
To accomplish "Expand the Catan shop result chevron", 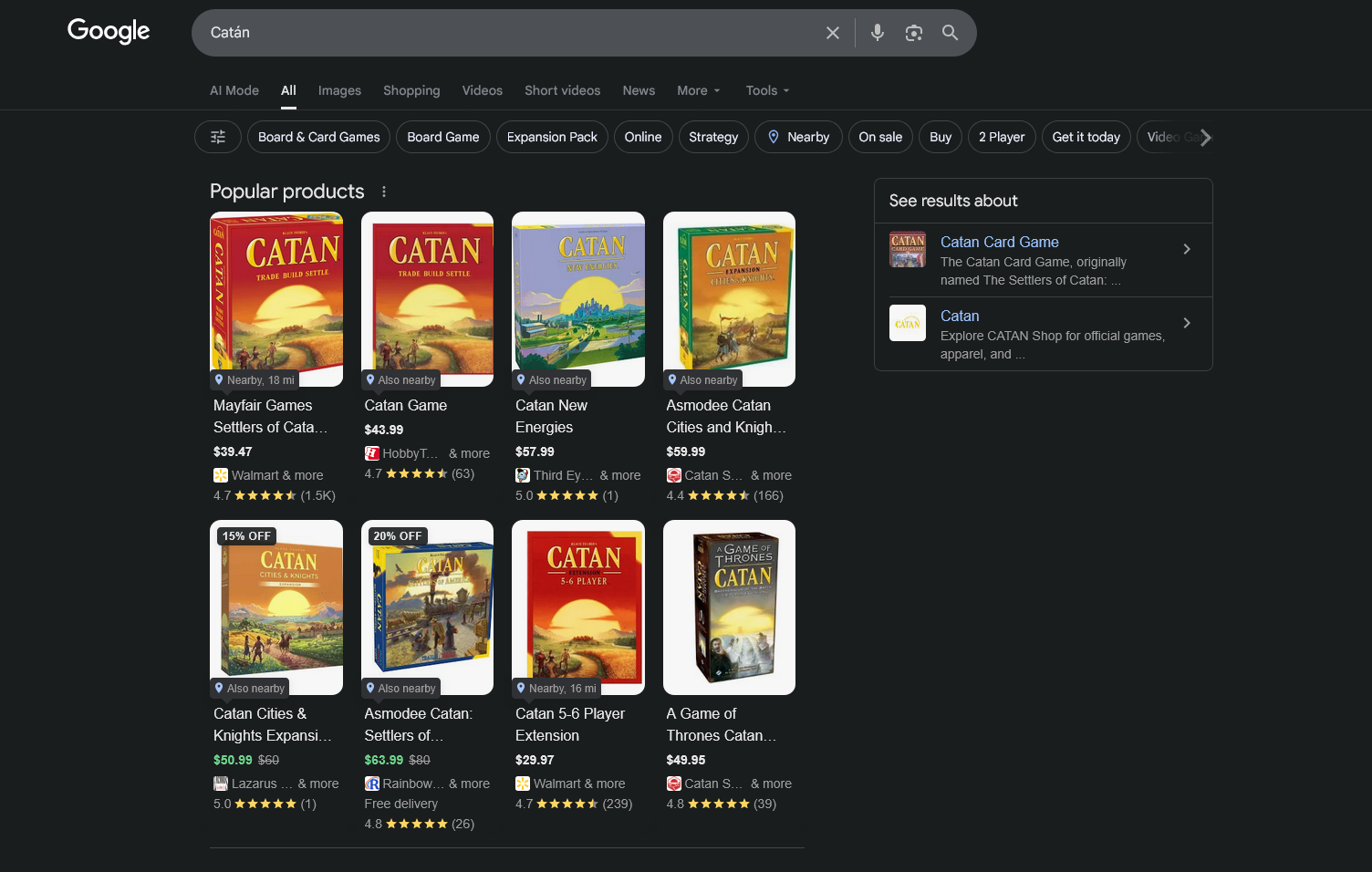I will coord(1187,323).
